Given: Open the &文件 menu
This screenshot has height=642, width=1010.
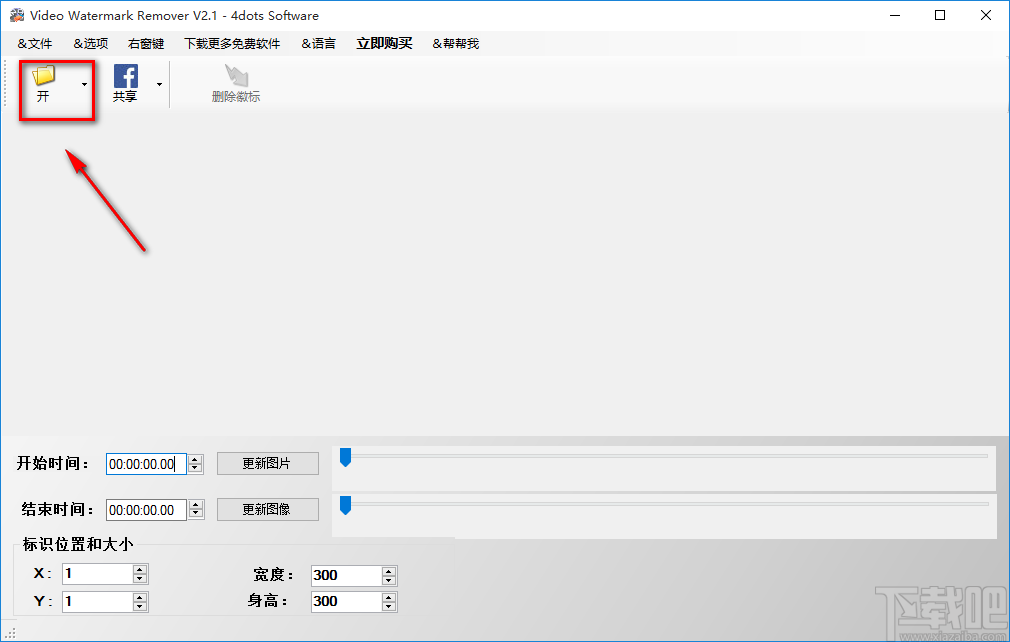Looking at the screenshot, I should point(34,43).
